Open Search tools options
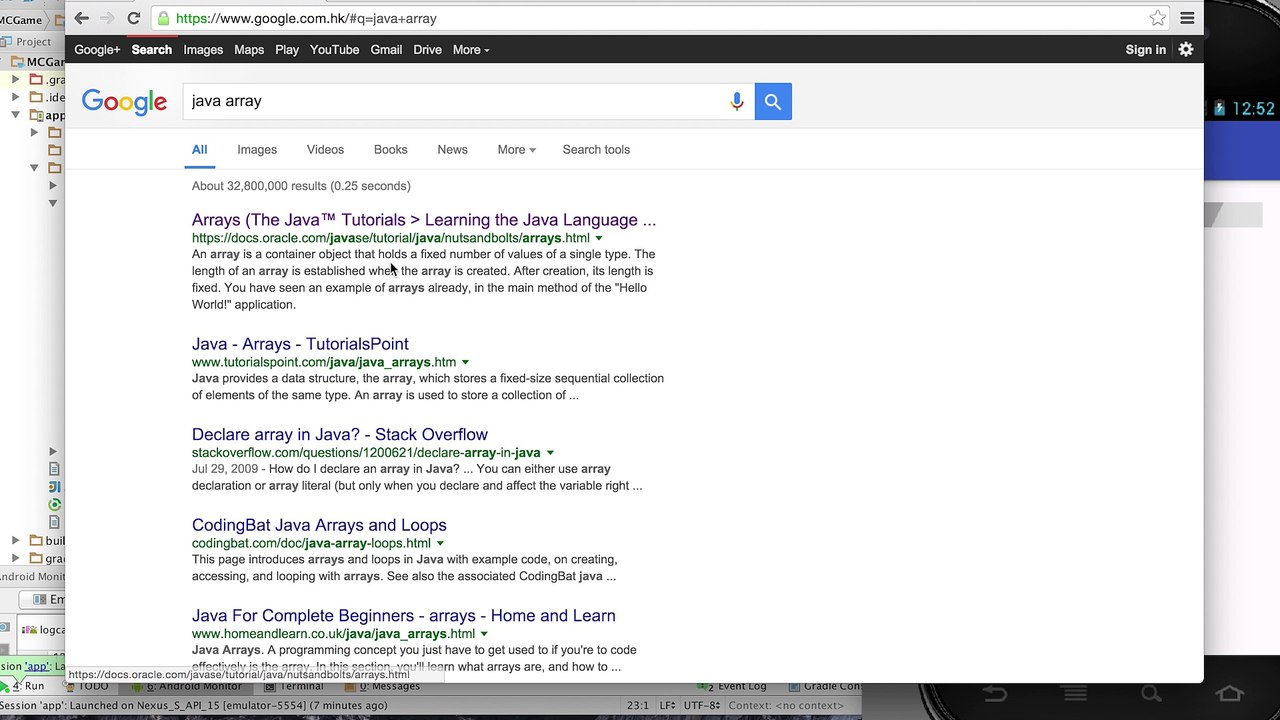 click(596, 150)
